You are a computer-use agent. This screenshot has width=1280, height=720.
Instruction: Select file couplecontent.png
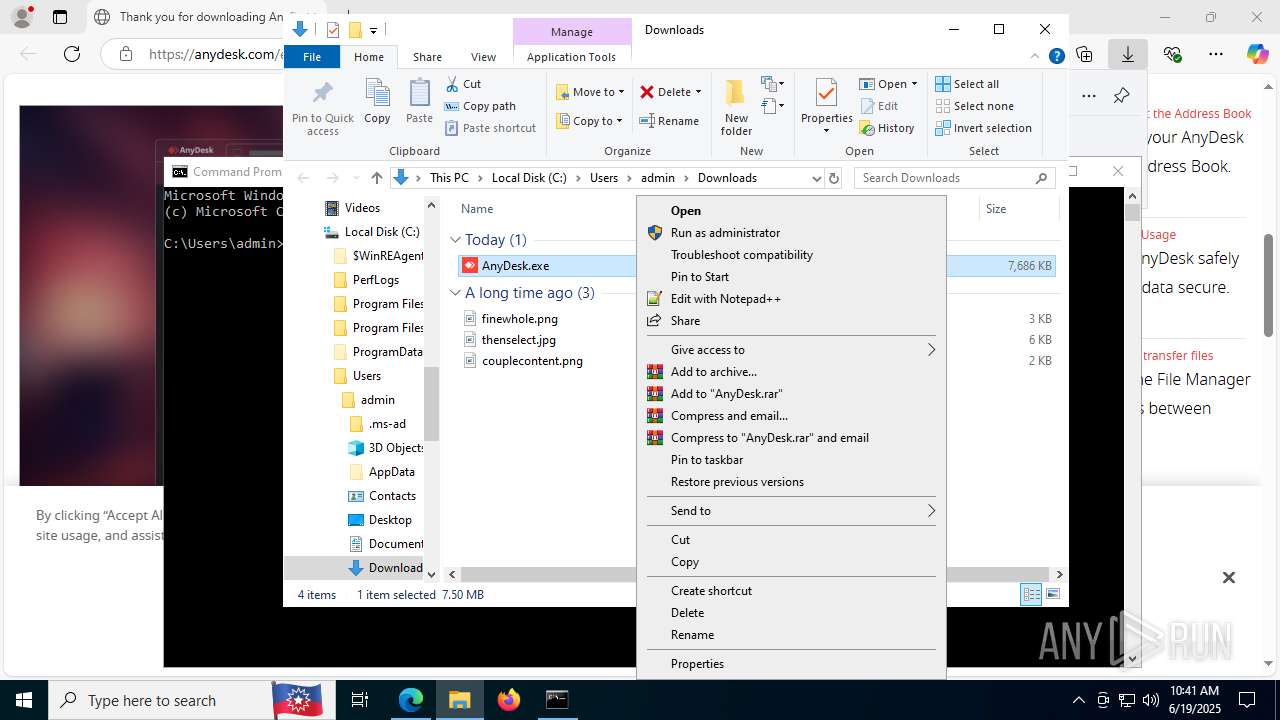[532, 361]
